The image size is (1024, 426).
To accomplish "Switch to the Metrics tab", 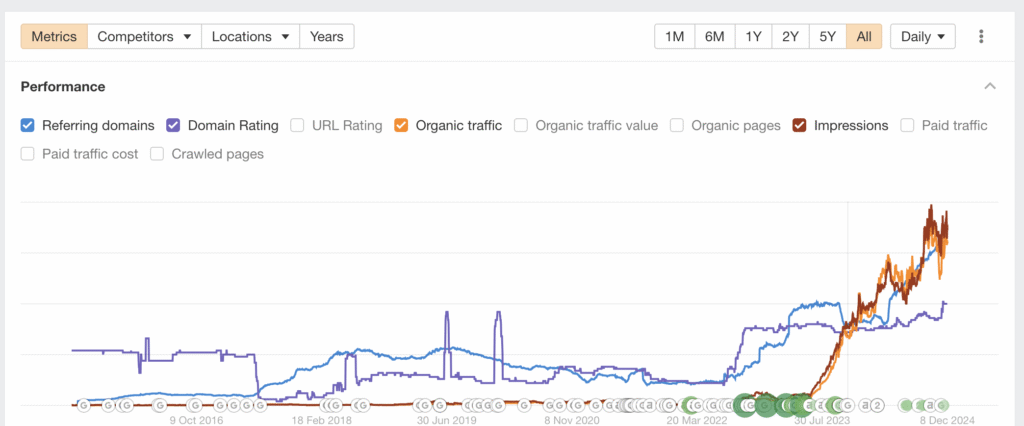I will (54, 37).
